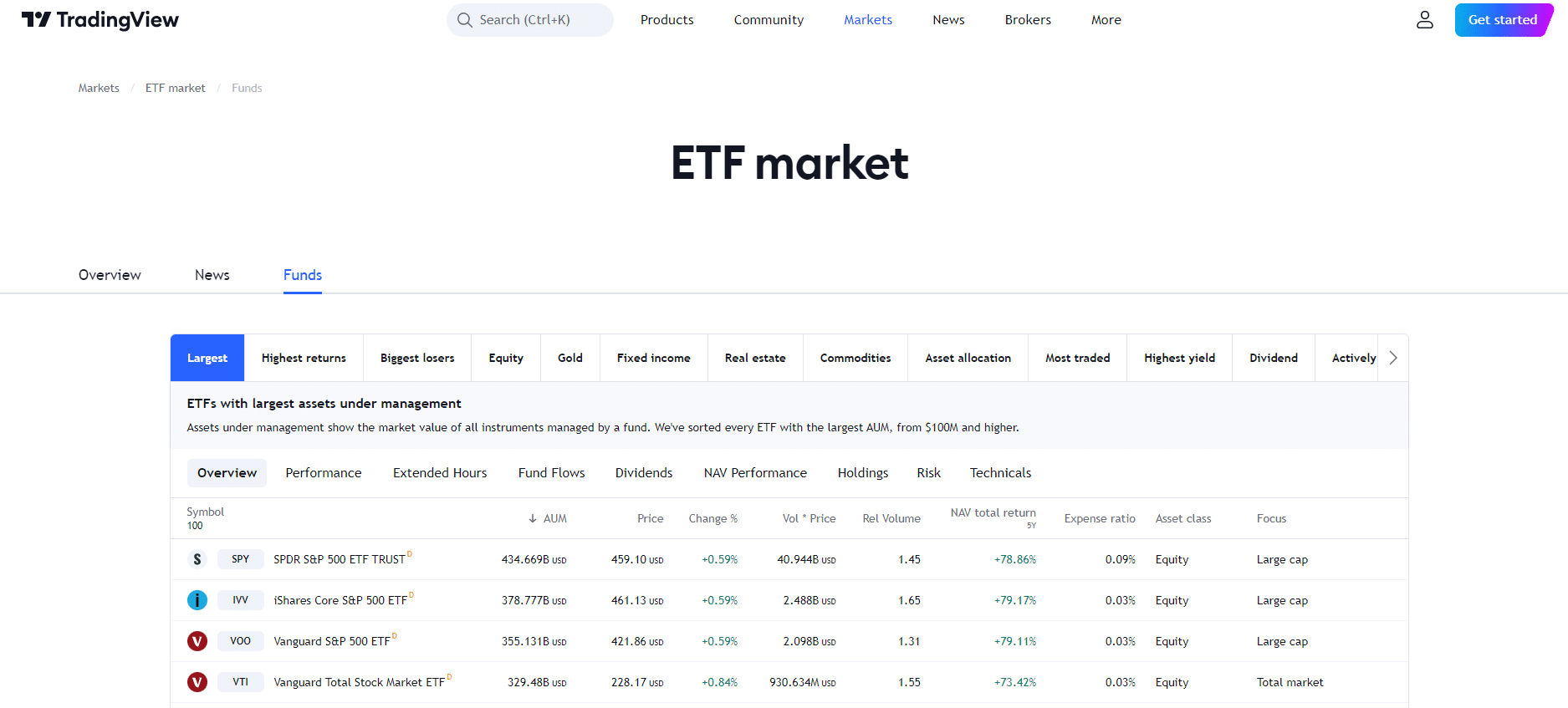Switch to the Overview page tab
This screenshot has width=1568, height=708.
coord(110,275)
